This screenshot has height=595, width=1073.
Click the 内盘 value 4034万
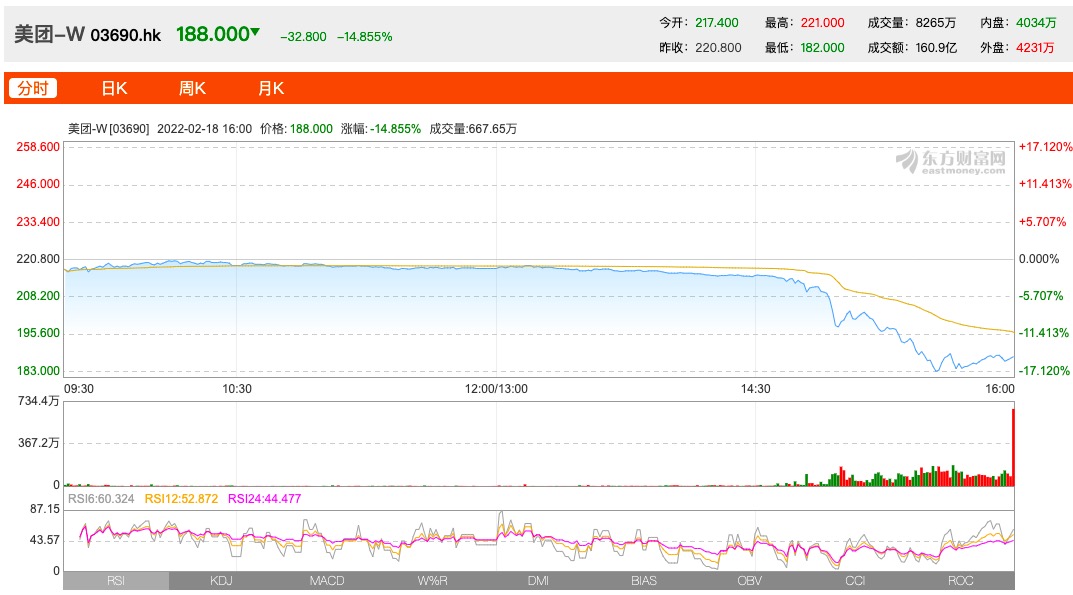point(1036,23)
